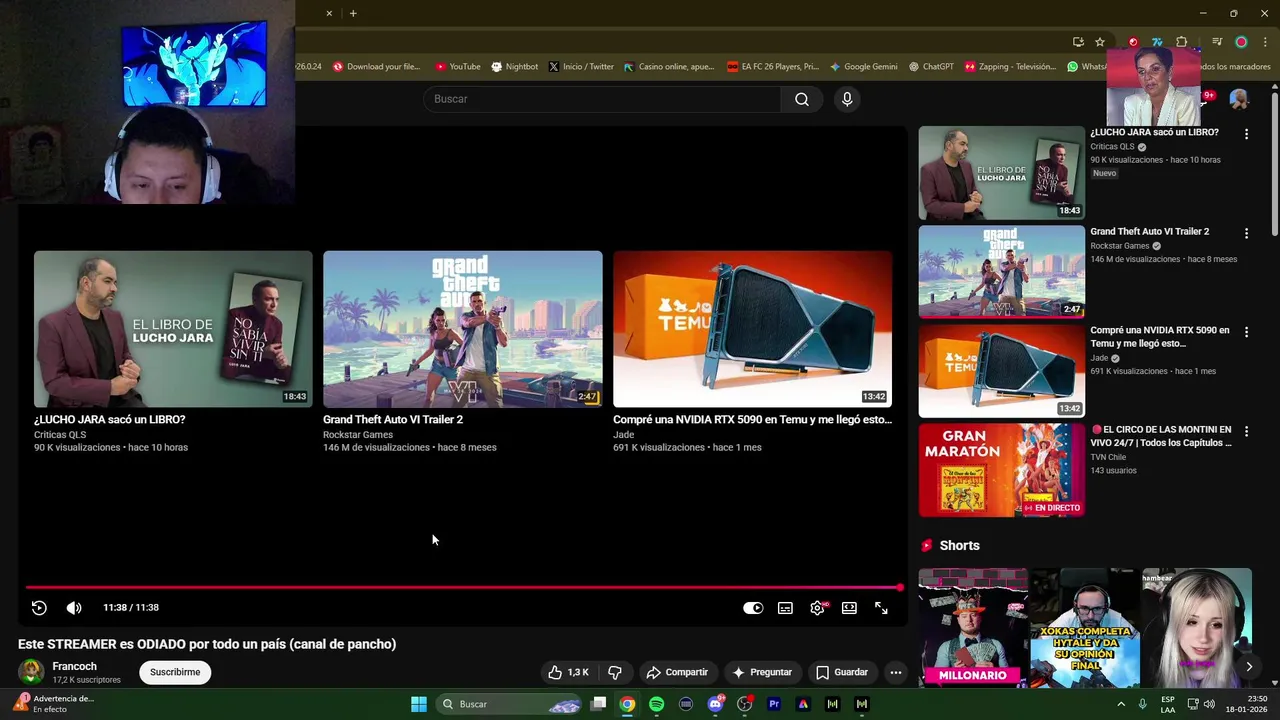The height and width of the screenshot is (720, 1280).
Task: Activate voice search microphone icon
Action: tap(847, 99)
